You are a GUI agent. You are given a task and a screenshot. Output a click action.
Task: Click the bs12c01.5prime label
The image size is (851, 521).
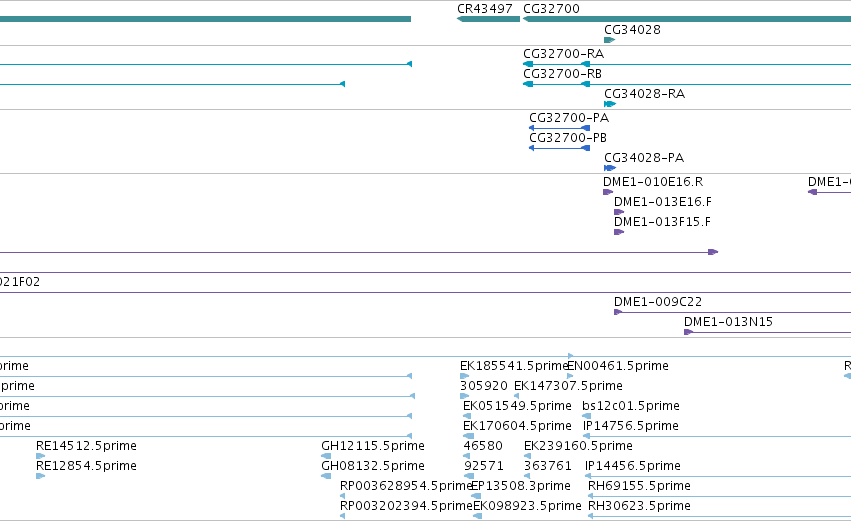[x=631, y=406]
